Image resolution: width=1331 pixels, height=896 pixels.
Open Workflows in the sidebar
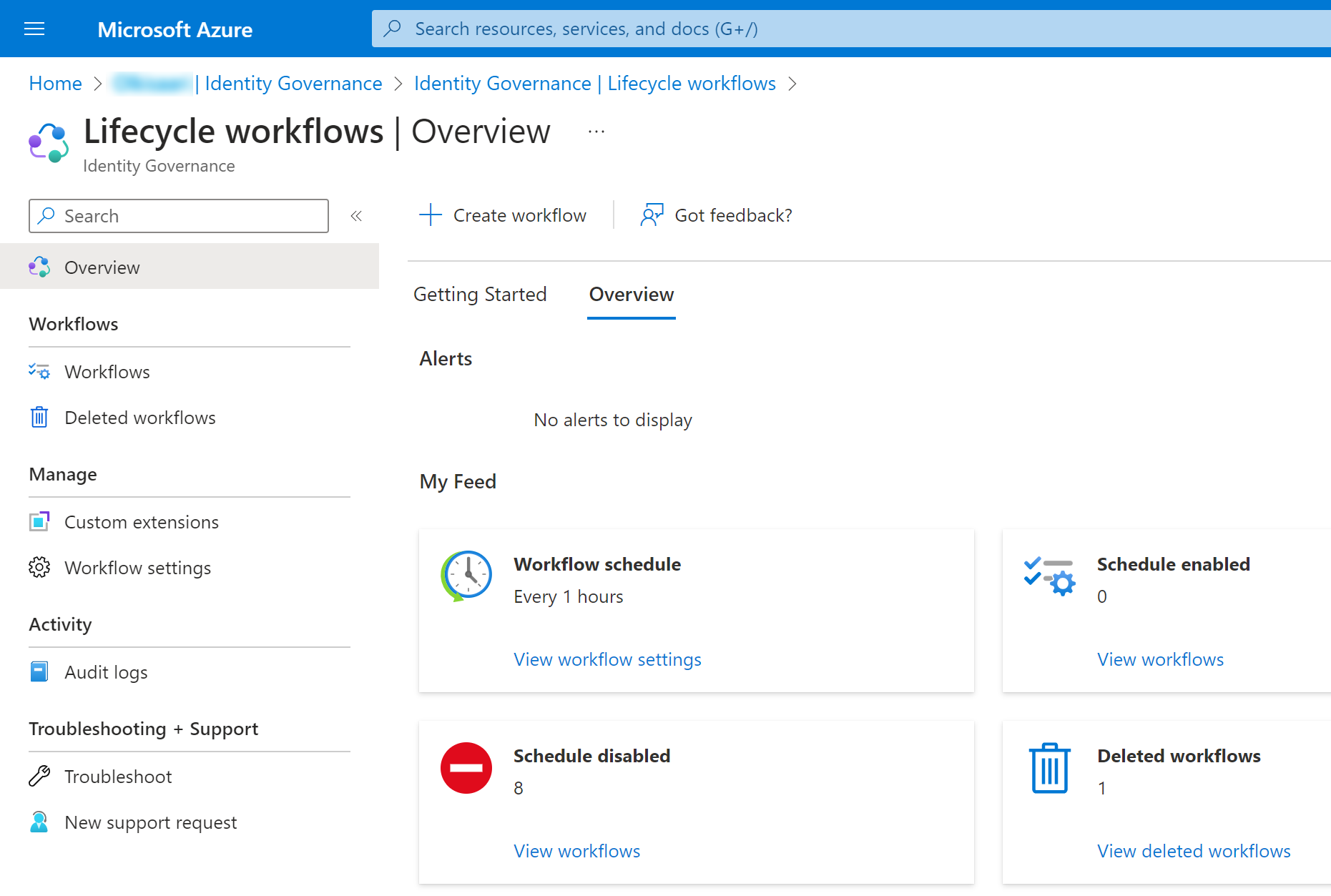pyautogui.click(x=107, y=372)
